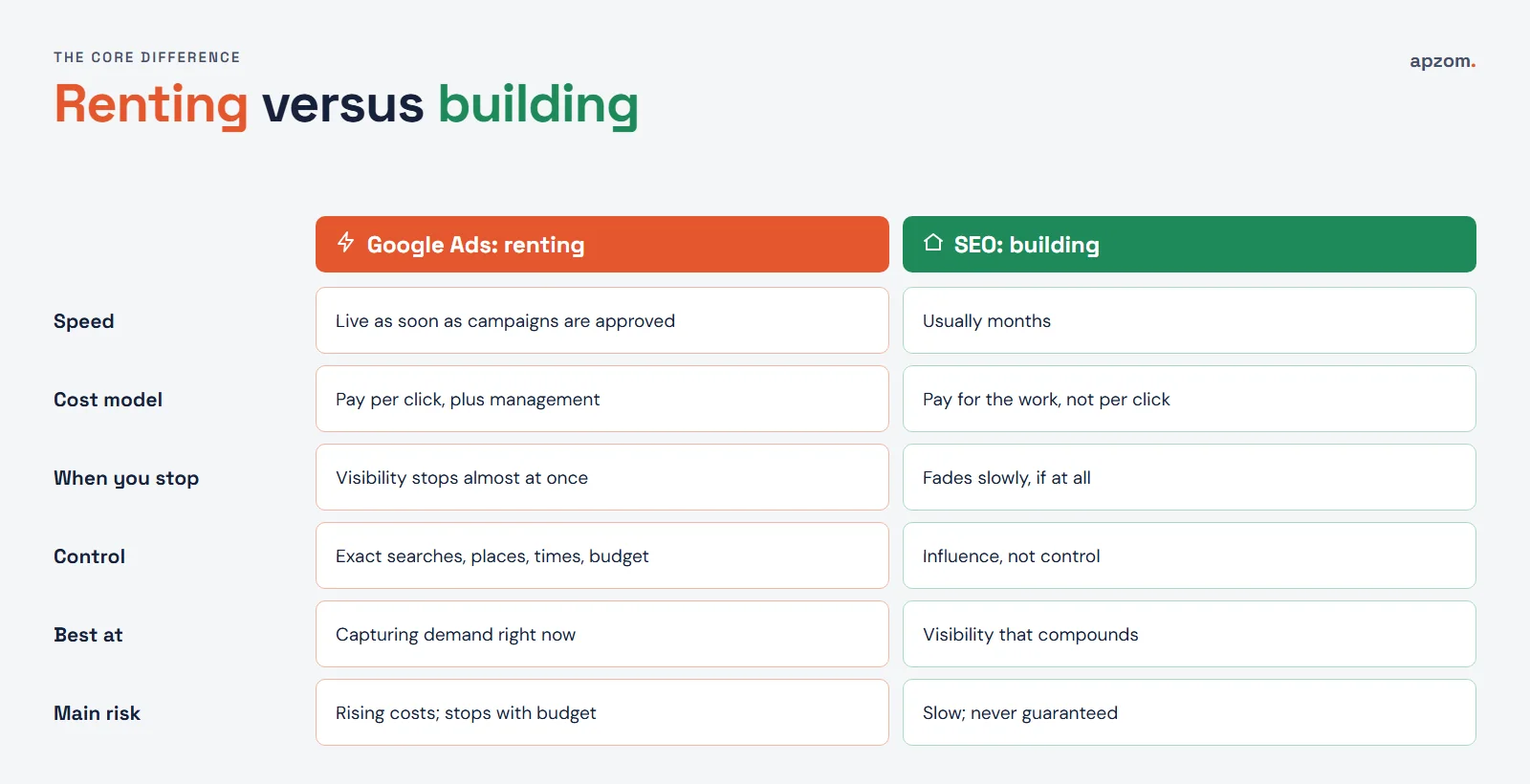Select the 'Main risk' row label
This screenshot has height=784, width=1530.
(x=98, y=713)
